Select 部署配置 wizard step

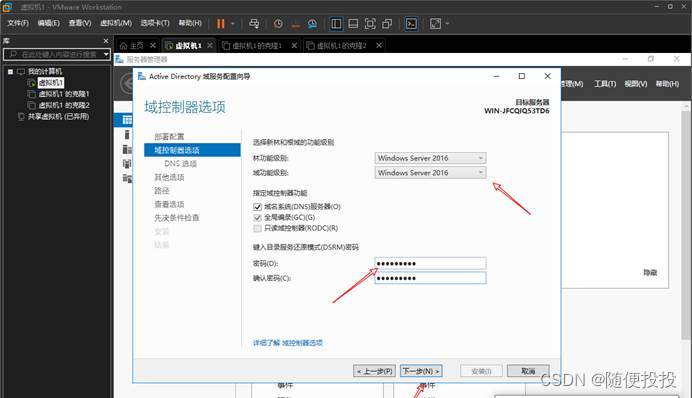(x=169, y=136)
